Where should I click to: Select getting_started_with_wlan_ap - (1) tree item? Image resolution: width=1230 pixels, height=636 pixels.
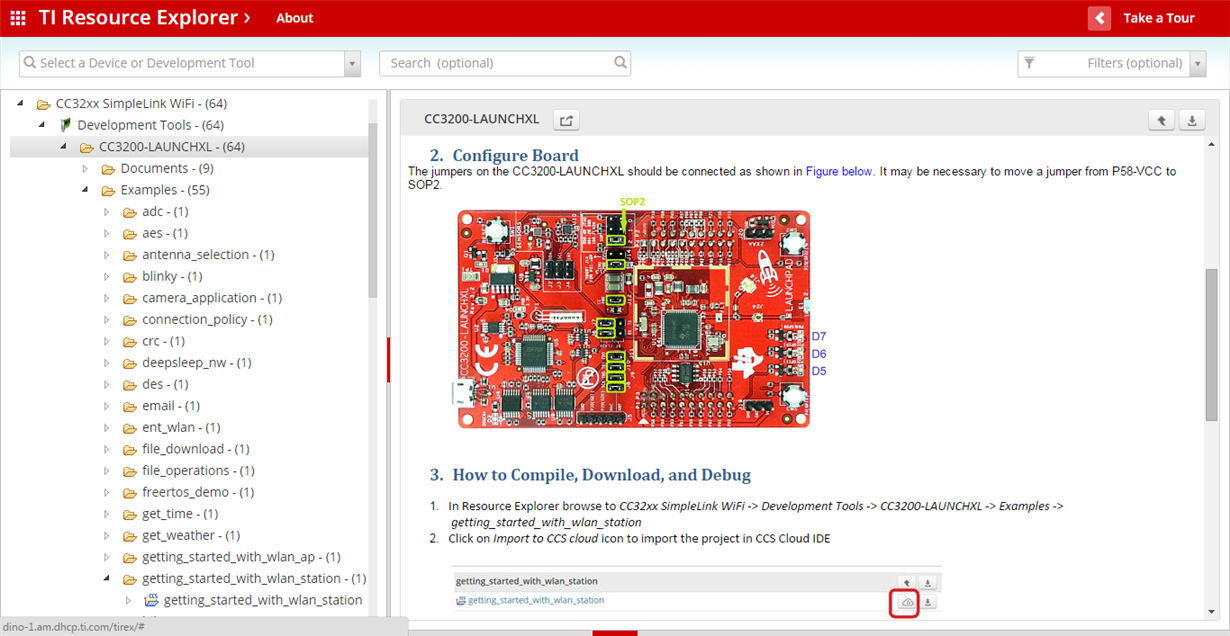coord(241,557)
